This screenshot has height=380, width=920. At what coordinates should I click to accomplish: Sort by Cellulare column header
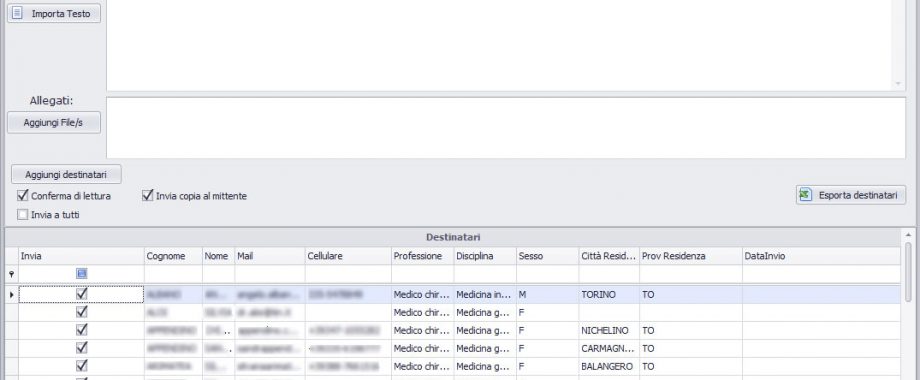pos(348,256)
